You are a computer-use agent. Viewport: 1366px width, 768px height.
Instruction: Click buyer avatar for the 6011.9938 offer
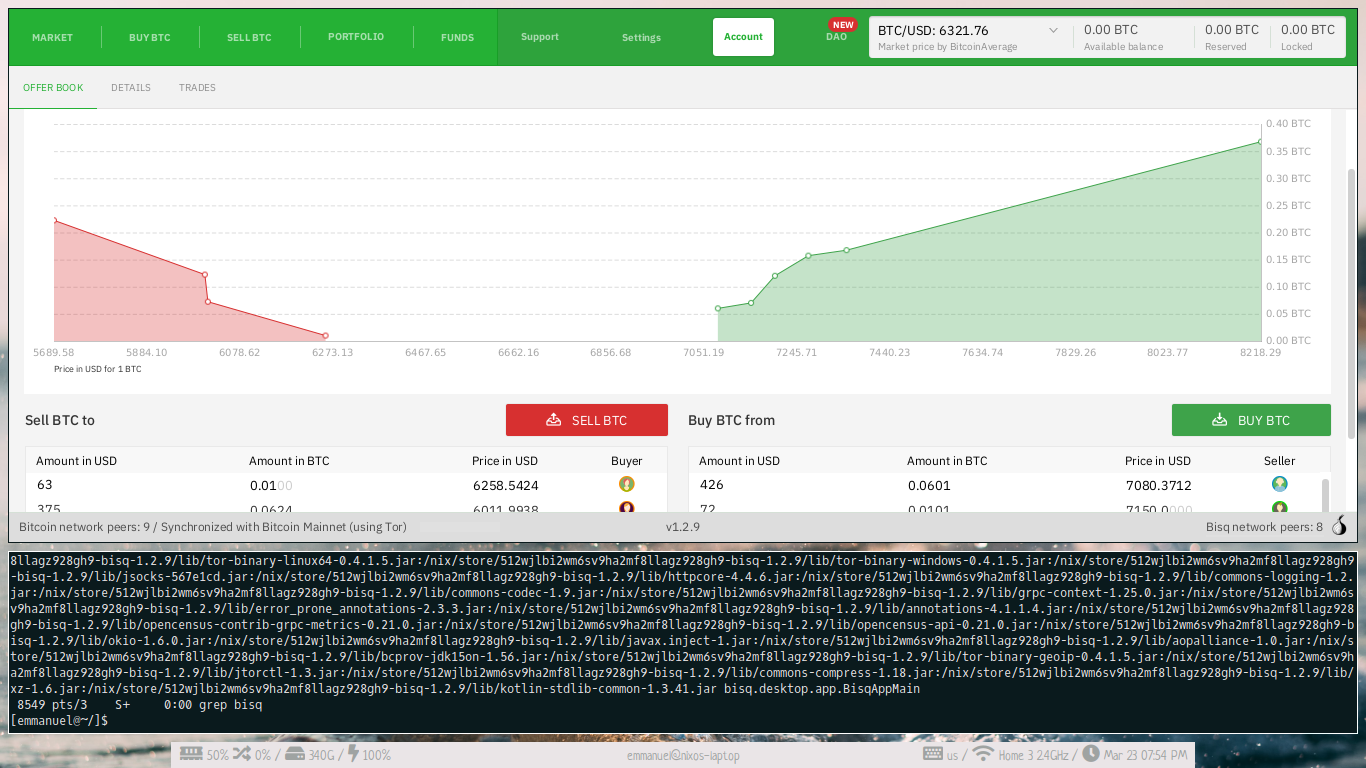tap(627, 507)
